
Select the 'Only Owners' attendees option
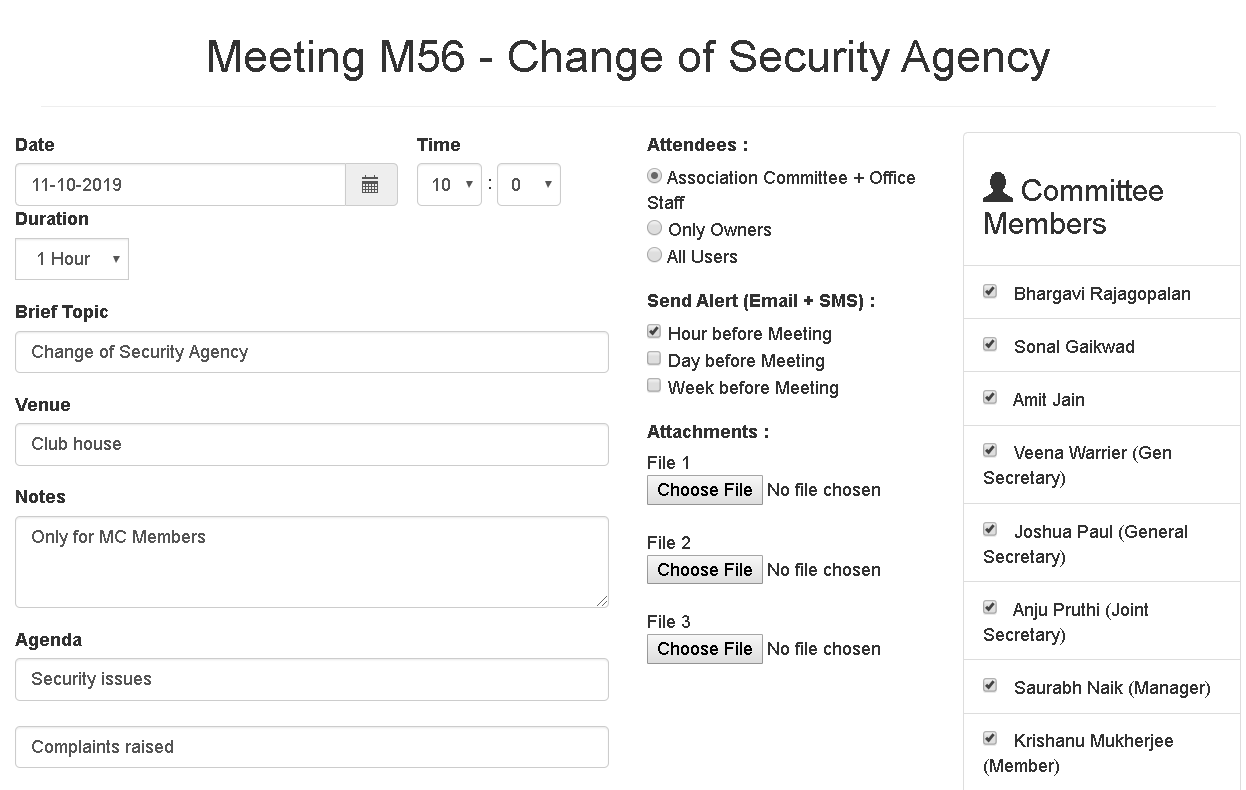point(654,228)
